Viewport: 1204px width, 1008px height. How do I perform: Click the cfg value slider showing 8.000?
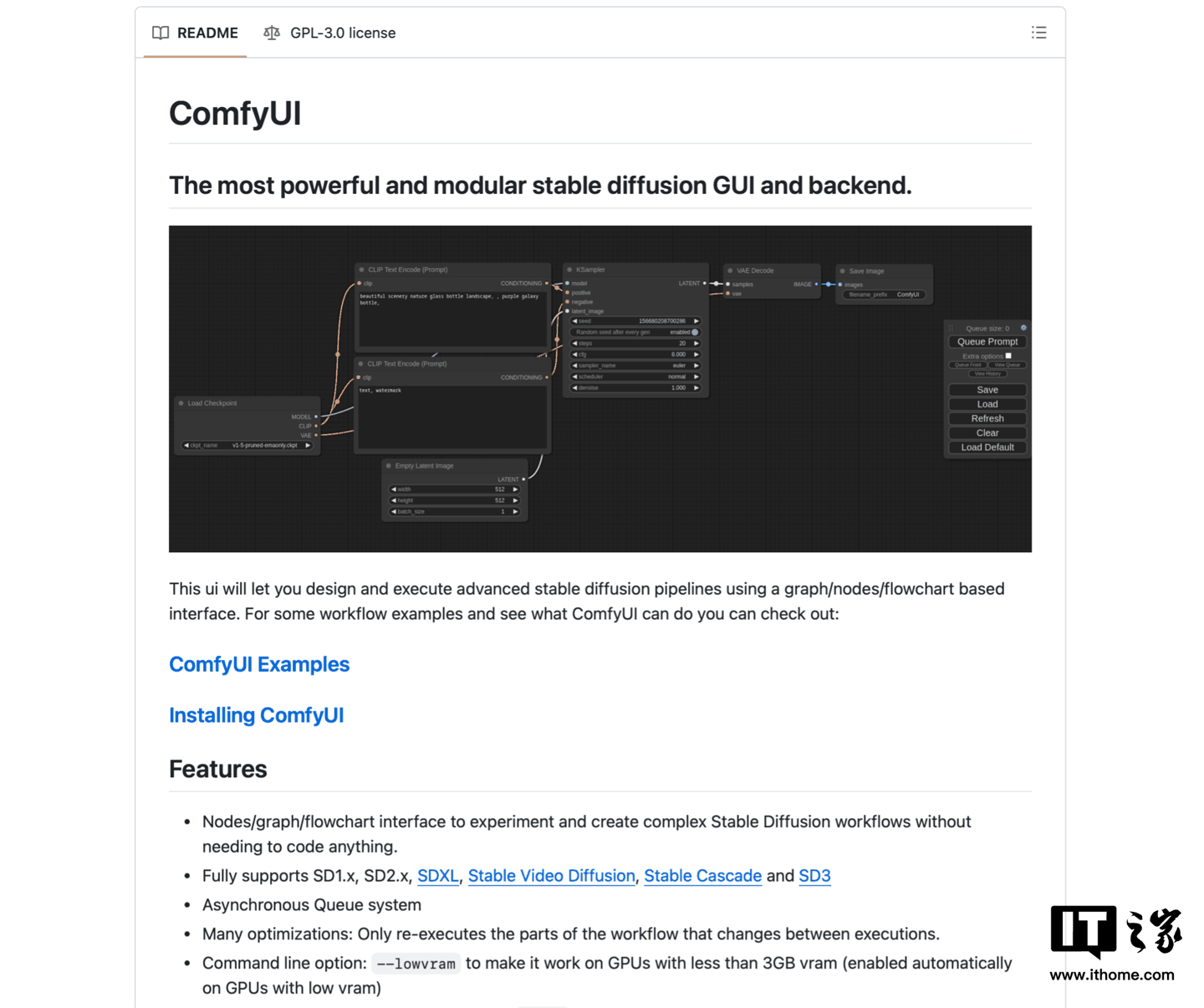click(635, 355)
